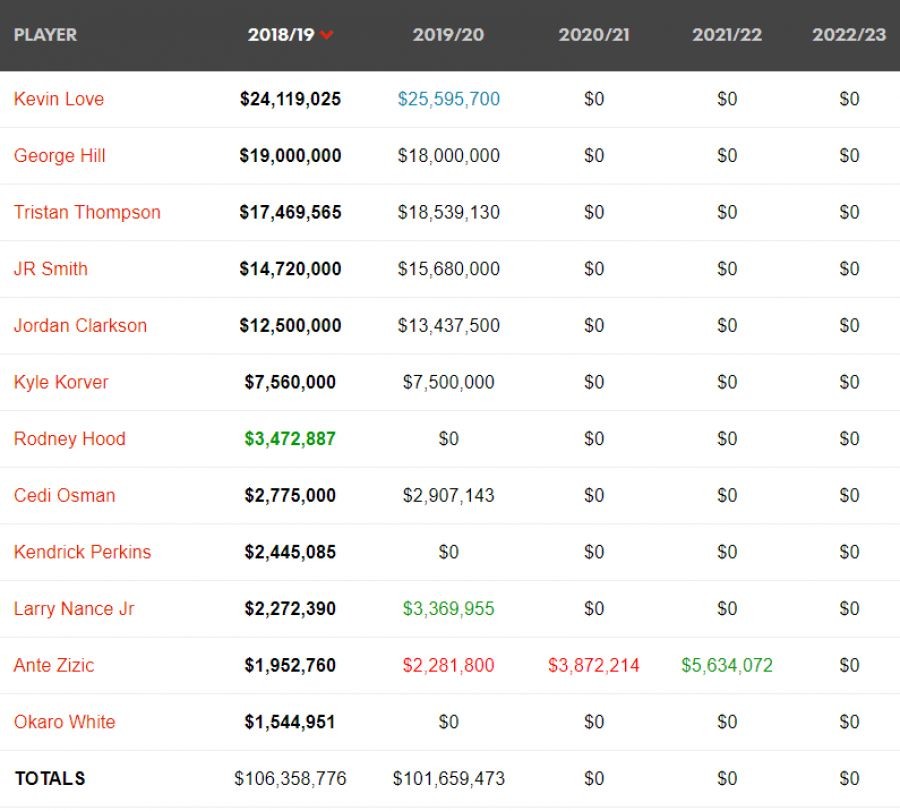Go to JR Smith's profile

coord(51,269)
